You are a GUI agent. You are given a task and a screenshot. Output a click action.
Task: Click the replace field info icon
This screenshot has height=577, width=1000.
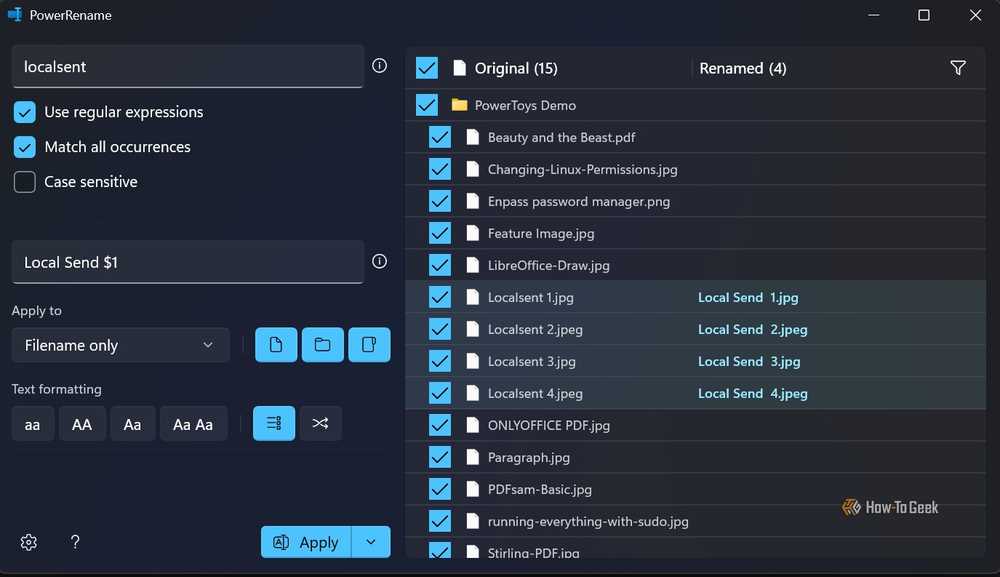379,261
